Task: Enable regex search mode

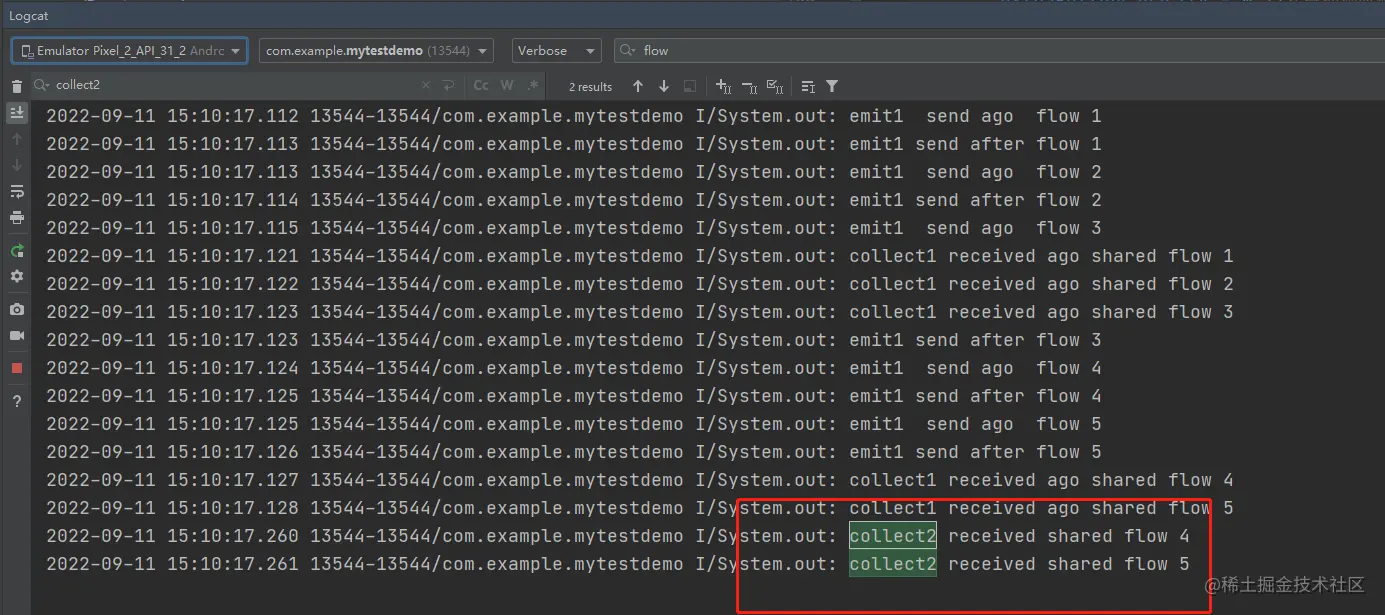Action: point(532,85)
